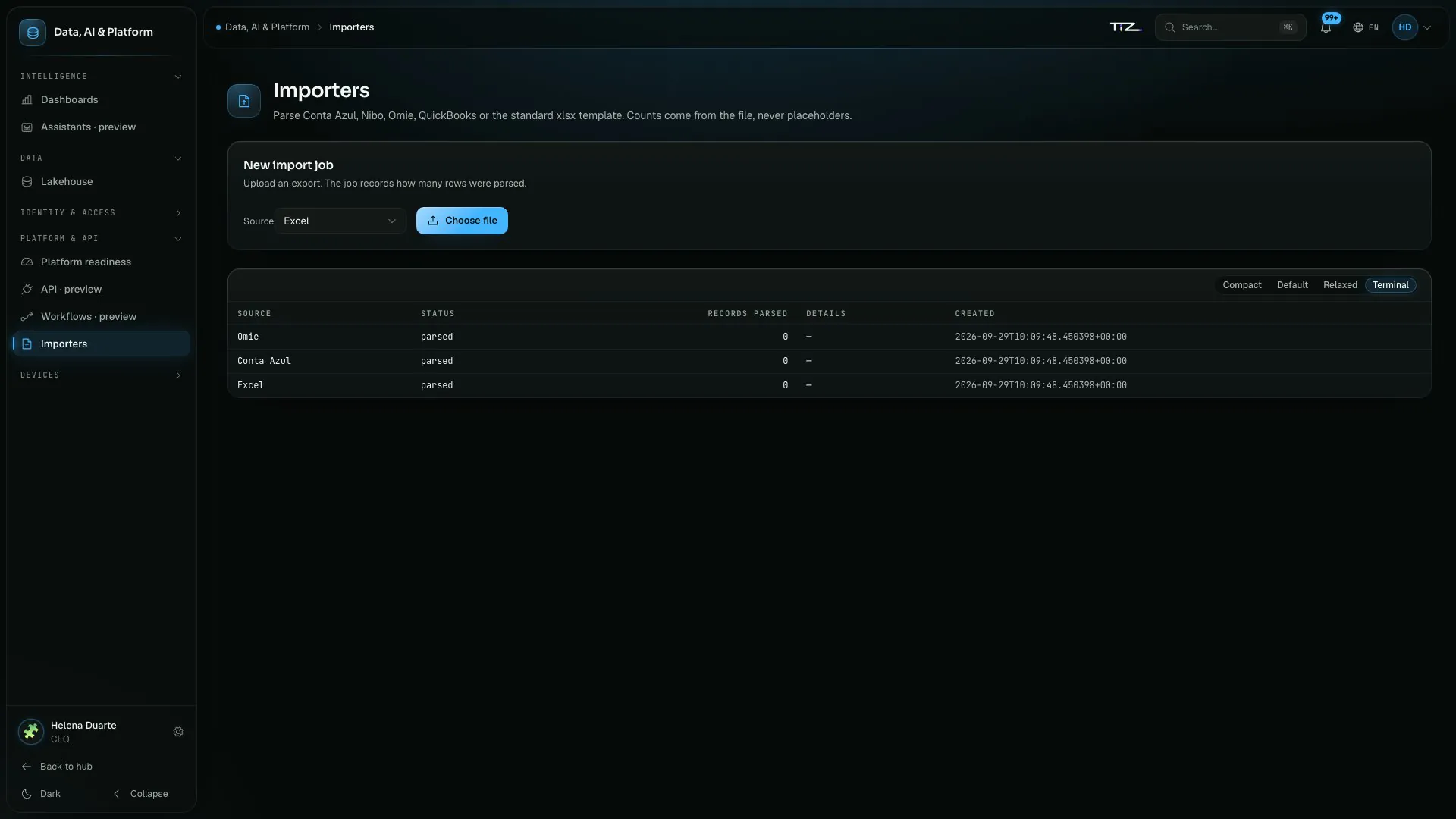
Task: Click Helena Duarte's profile avatar
Action: [31, 732]
